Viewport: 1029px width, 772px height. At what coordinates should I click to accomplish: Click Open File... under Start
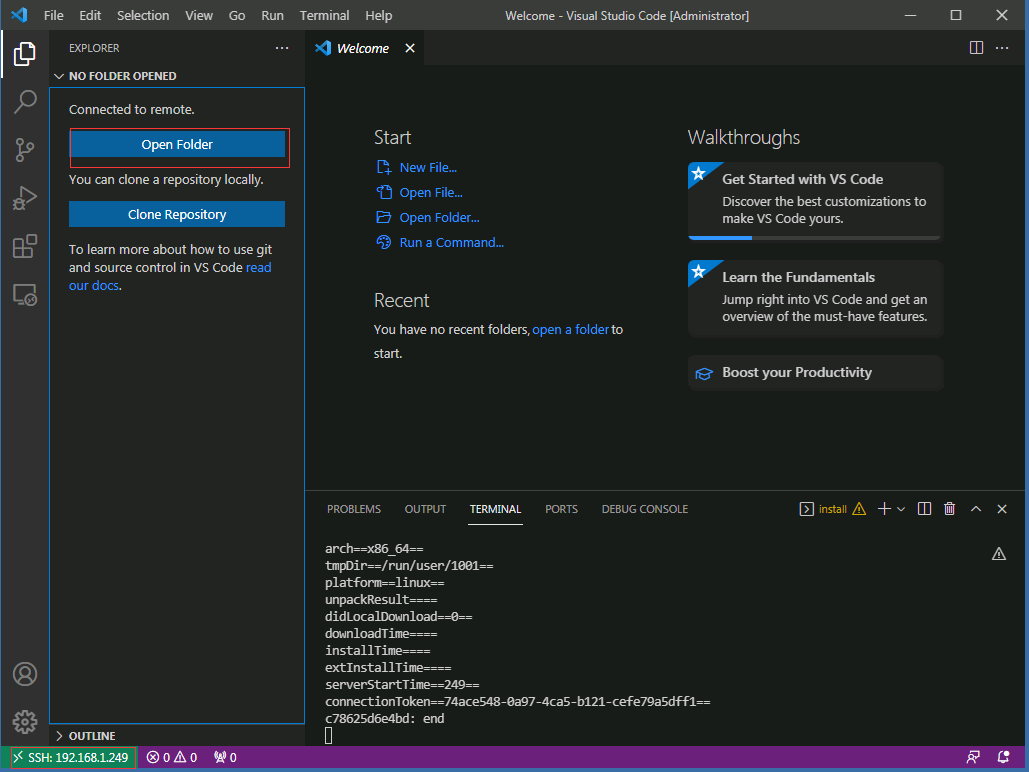[430, 192]
